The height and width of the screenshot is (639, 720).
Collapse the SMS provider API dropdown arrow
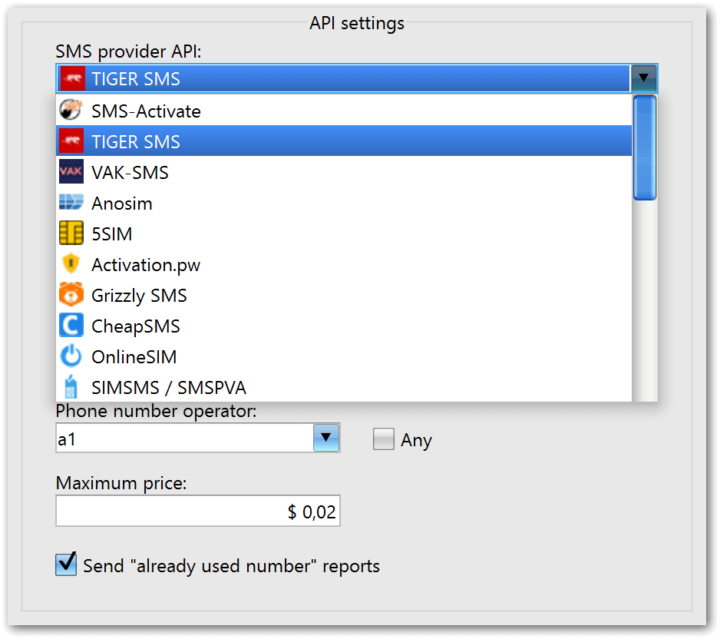point(643,78)
